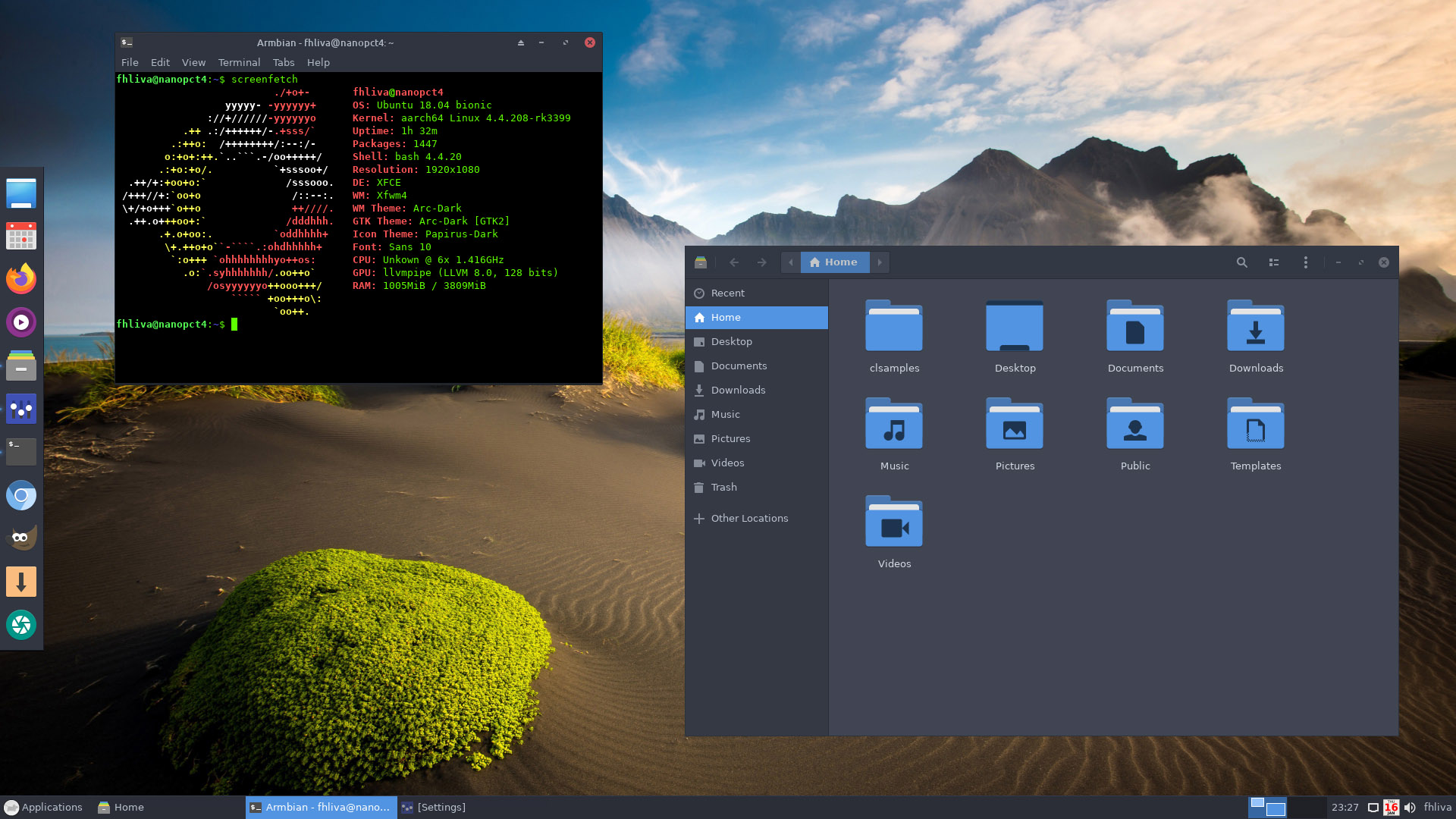Image resolution: width=1456 pixels, height=819 pixels.
Task: Open the terminal Terminal menu
Action: pos(239,62)
